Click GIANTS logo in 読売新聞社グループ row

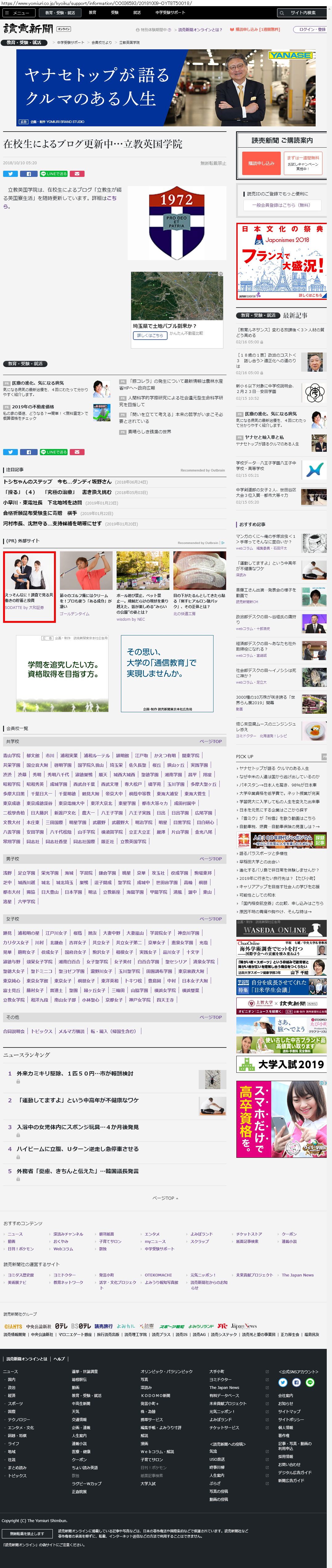pyautogui.click(x=13, y=1327)
